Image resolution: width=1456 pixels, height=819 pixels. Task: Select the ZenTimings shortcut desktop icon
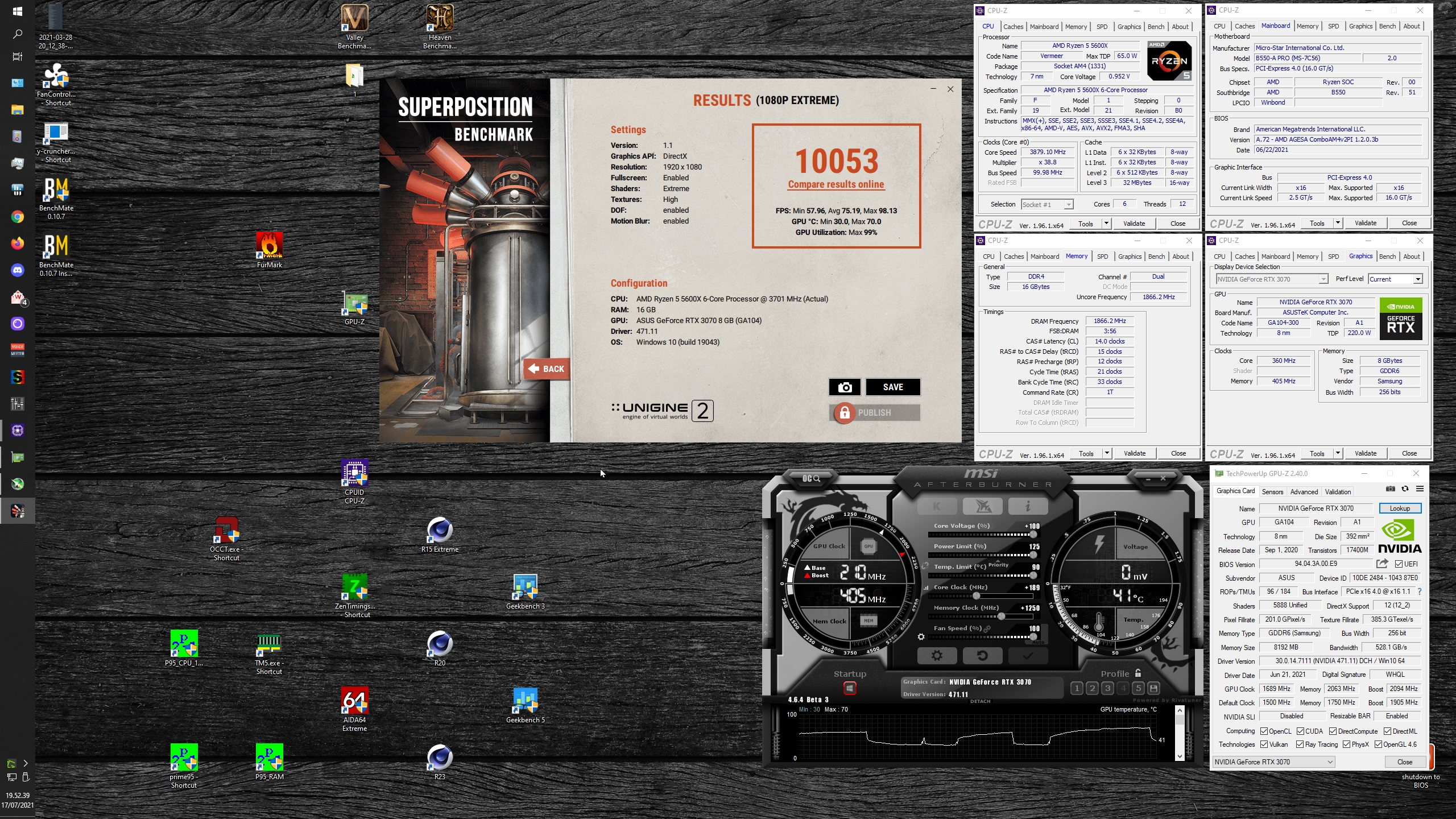coord(354,595)
